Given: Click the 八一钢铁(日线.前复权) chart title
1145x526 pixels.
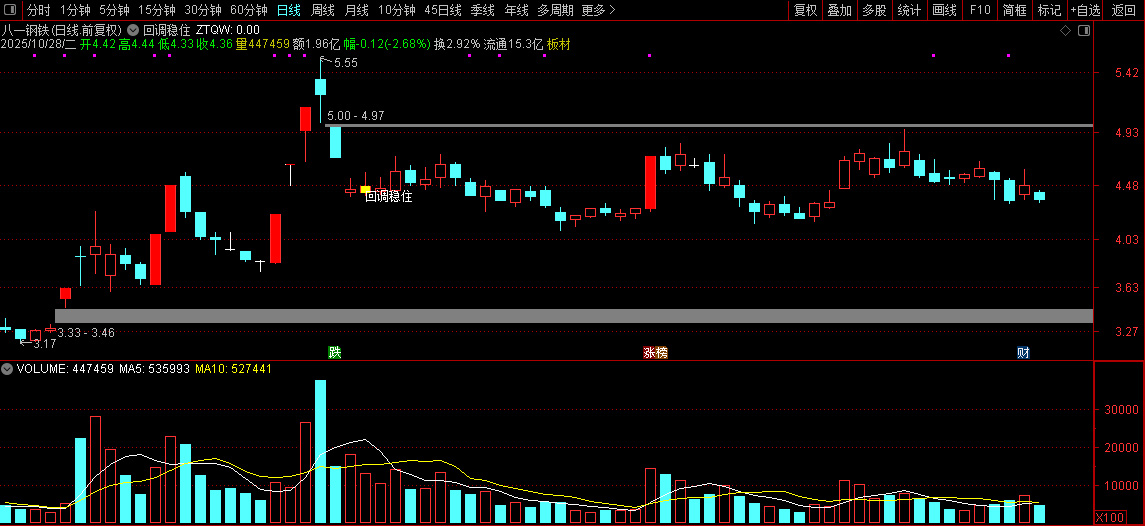Looking at the screenshot, I should point(62,30).
